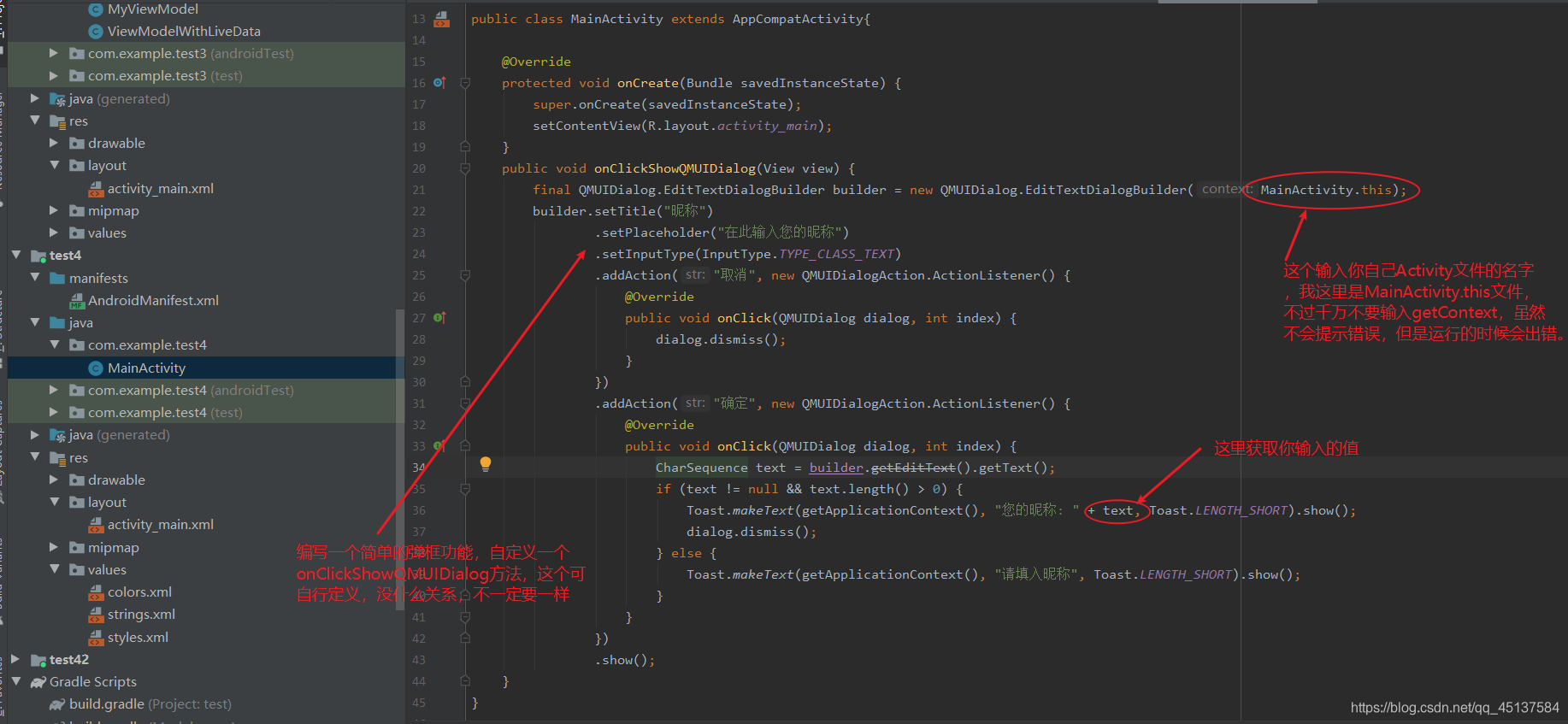Select MainActivity under com.example.test4
Screen dimensions: 1568x724
[146, 368]
